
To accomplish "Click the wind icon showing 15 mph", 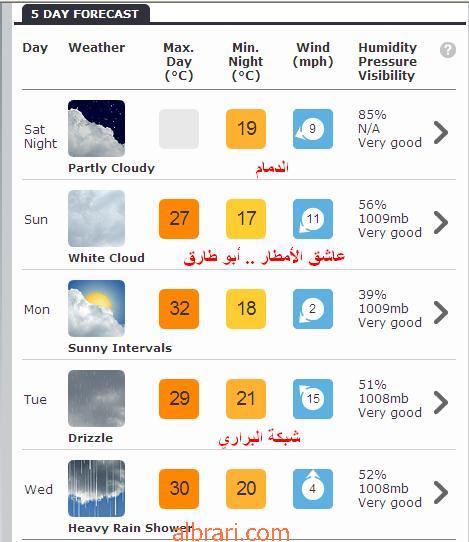I will click(x=313, y=399).
